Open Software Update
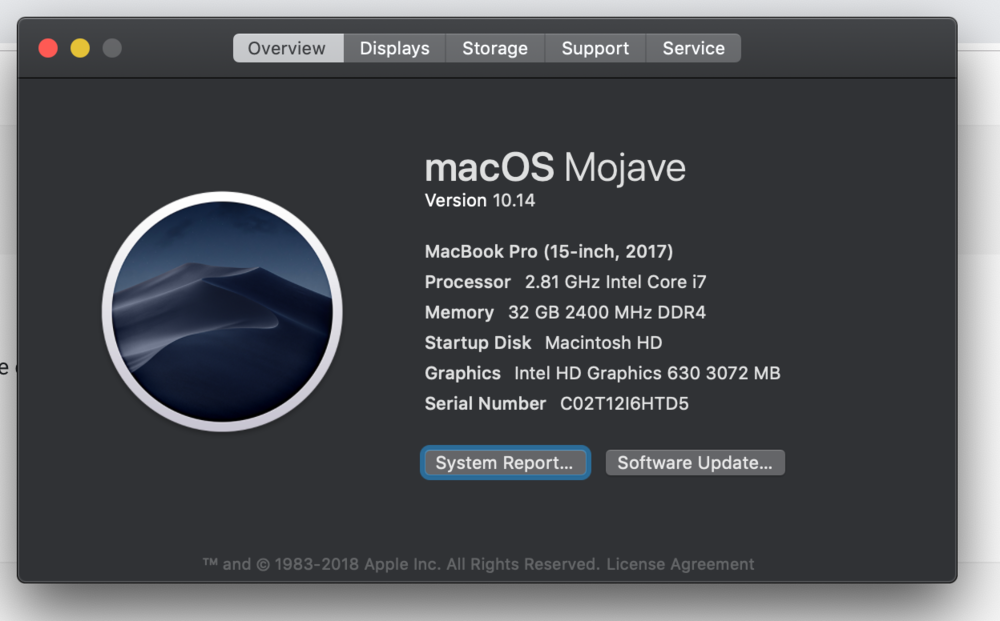Viewport: 1000px width, 621px height. [x=695, y=463]
